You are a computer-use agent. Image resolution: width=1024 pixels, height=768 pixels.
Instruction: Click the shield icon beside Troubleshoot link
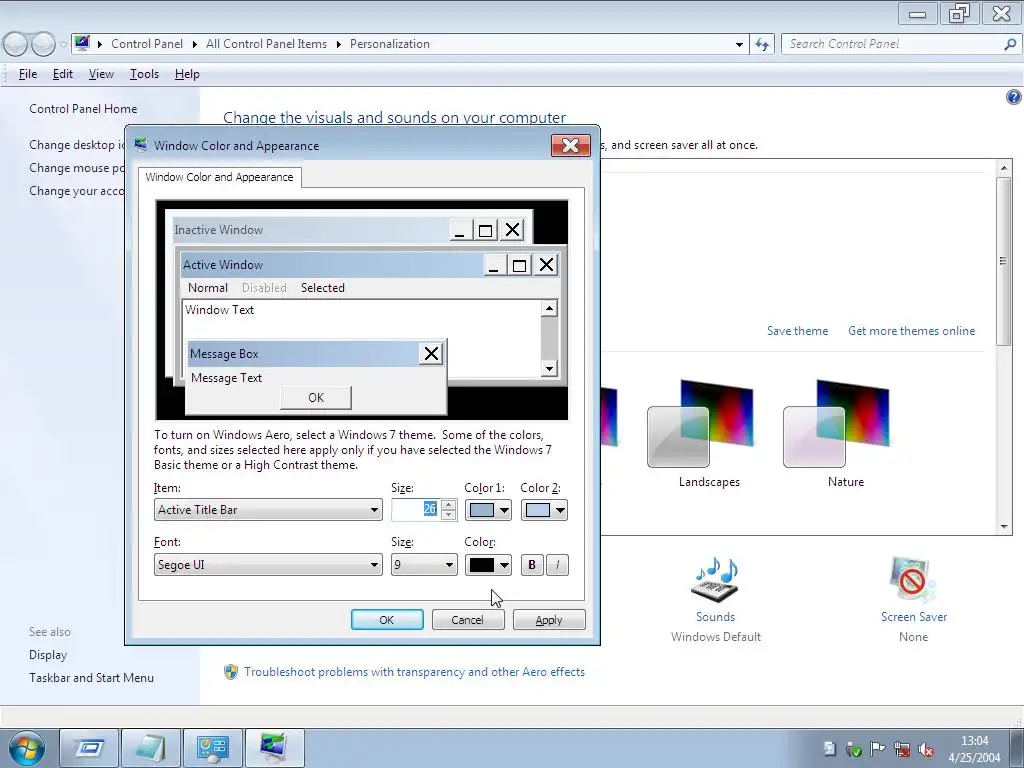pyautogui.click(x=231, y=672)
